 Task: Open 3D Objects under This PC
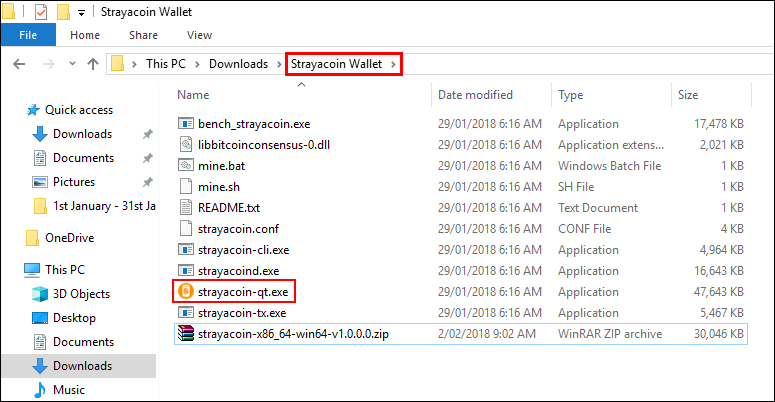click(x=82, y=294)
